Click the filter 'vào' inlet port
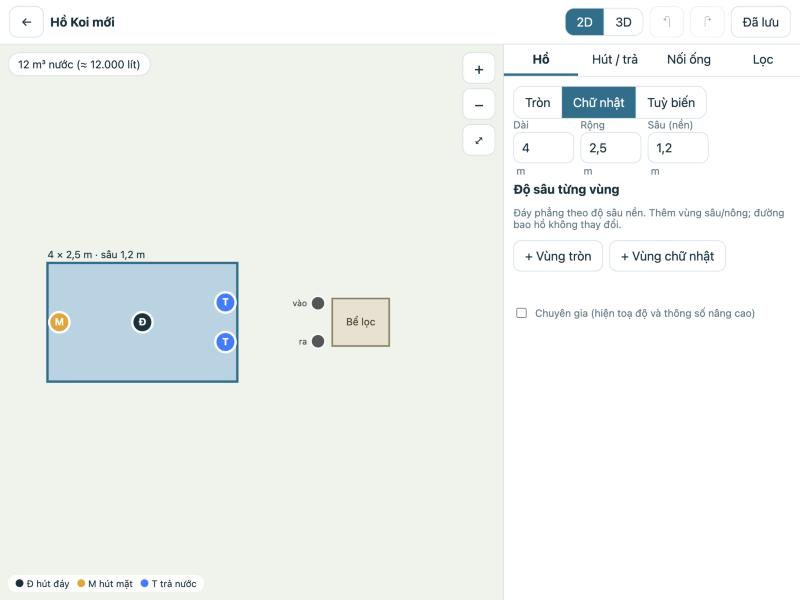Screen dimensions: 800x600 click(x=318, y=303)
